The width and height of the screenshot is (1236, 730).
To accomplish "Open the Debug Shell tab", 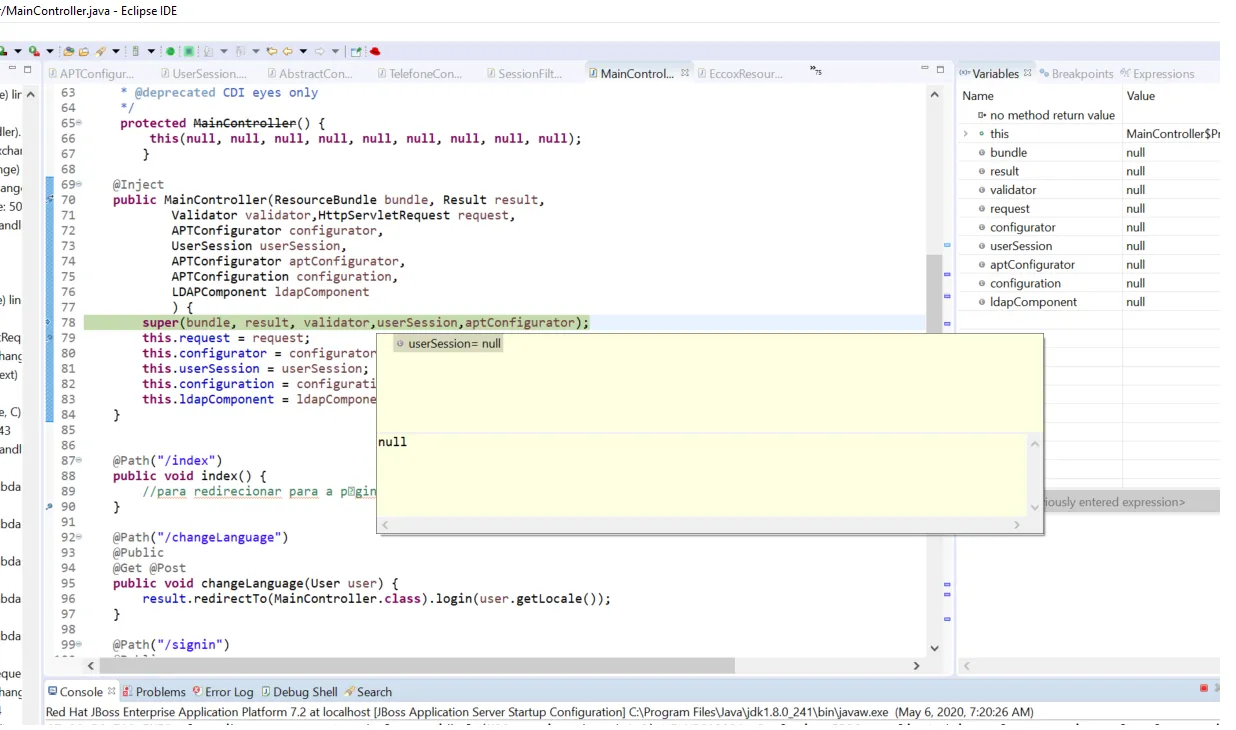I will [299, 691].
